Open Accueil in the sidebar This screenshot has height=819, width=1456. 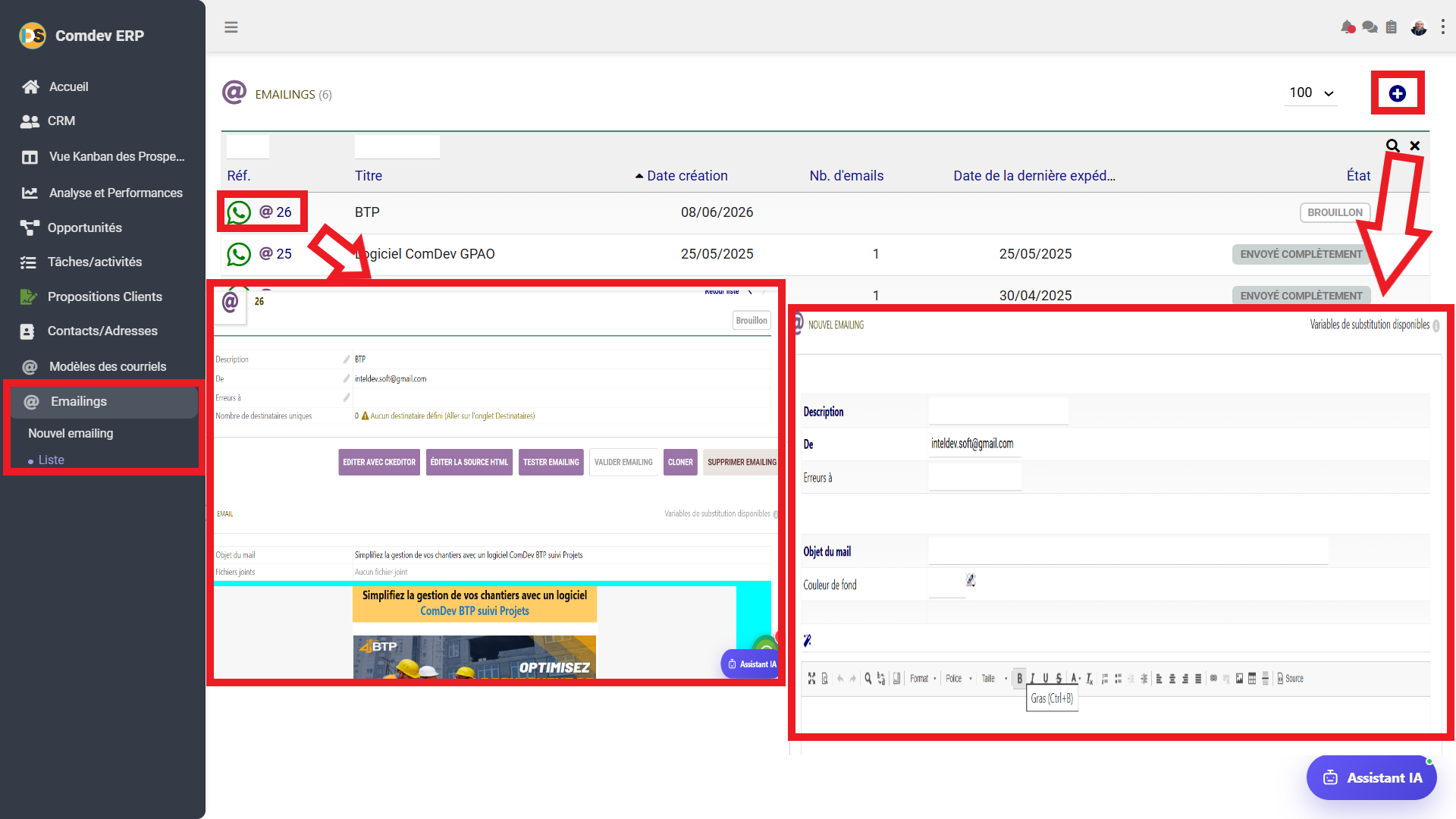click(68, 86)
